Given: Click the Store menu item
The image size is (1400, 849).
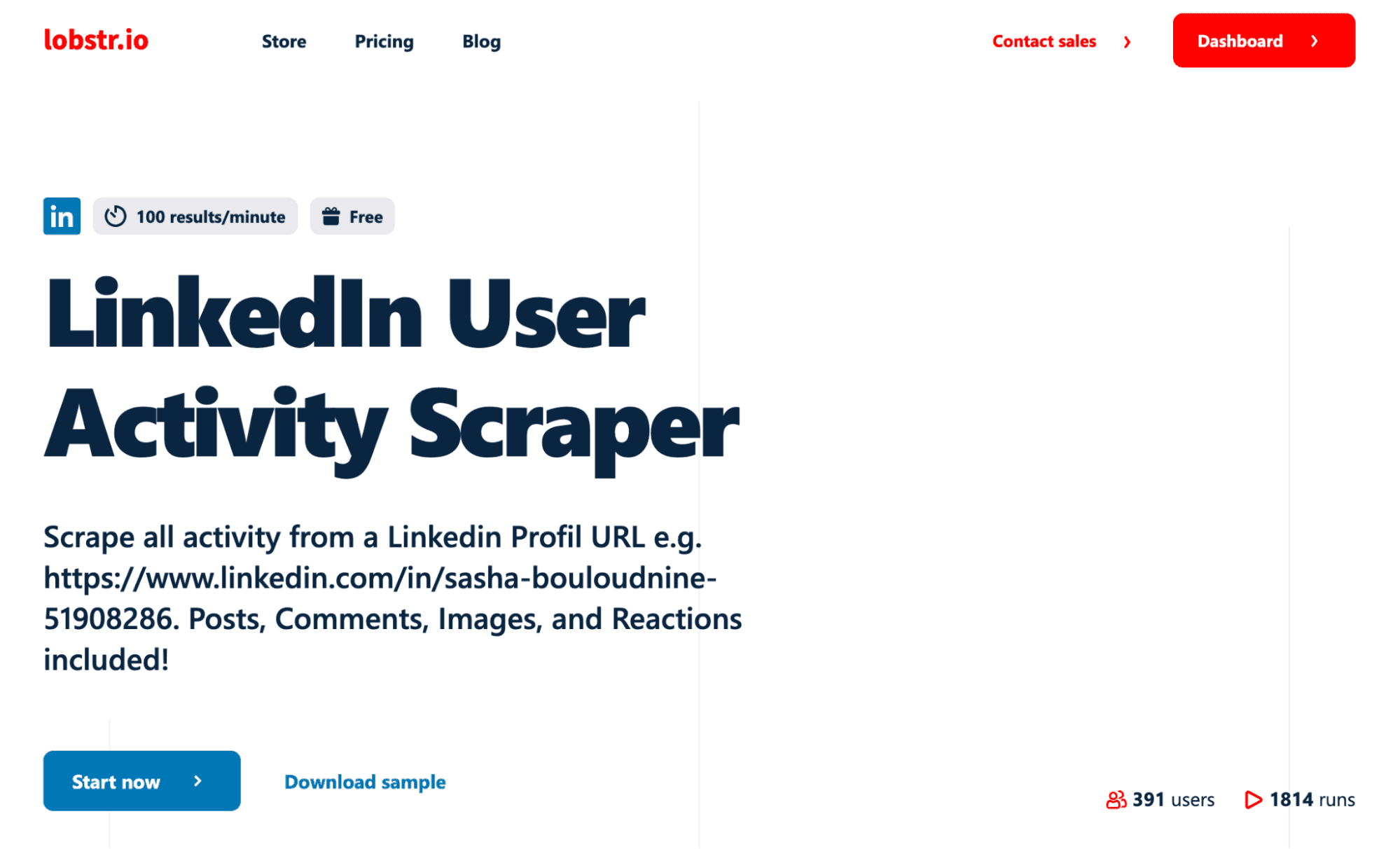Looking at the screenshot, I should 285,41.
